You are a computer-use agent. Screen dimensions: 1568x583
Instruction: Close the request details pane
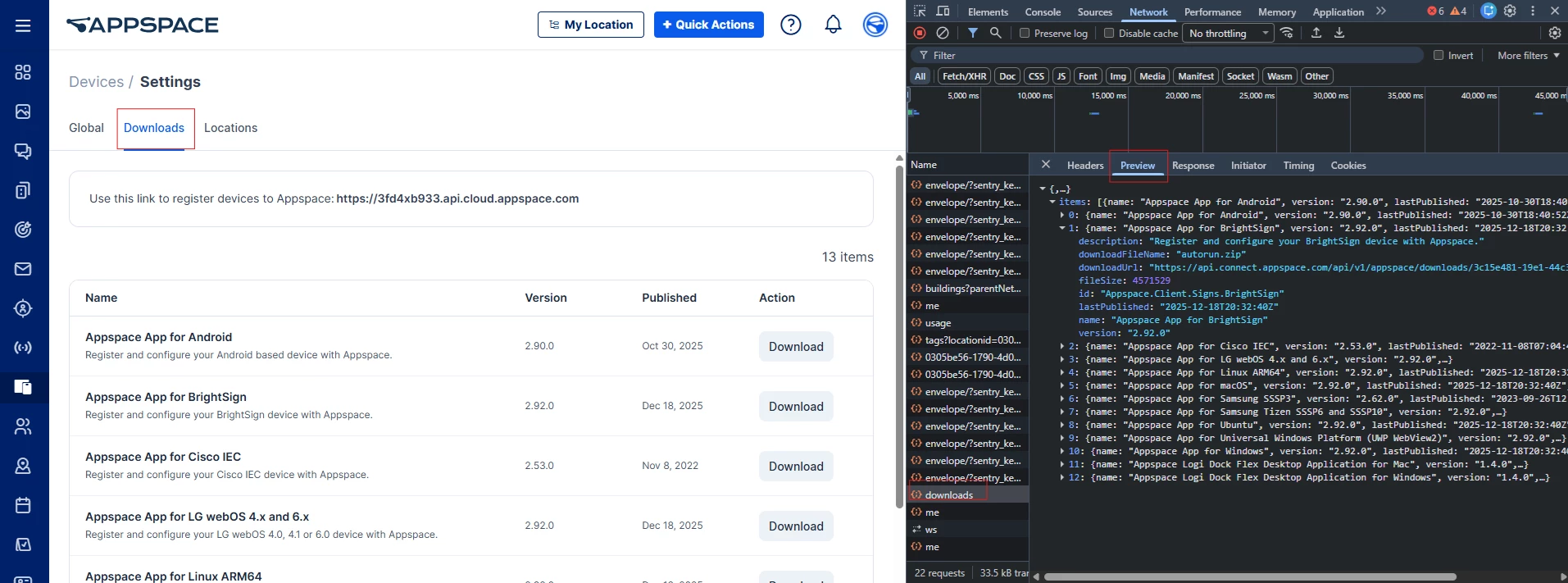click(x=1045, y=164)
